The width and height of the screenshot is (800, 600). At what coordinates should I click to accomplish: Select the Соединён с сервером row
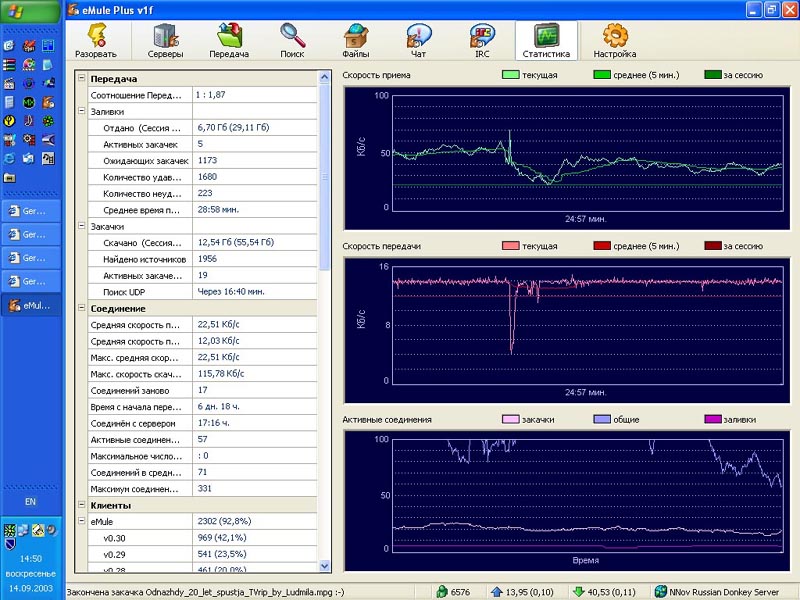[203, 423]
